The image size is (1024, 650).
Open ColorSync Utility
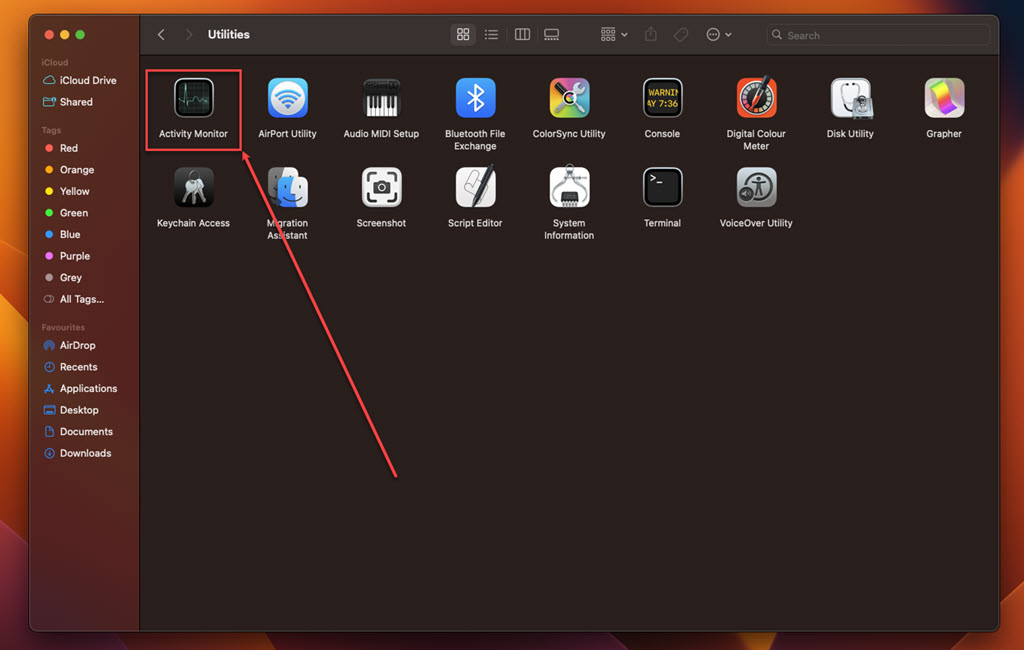[569, 98]
